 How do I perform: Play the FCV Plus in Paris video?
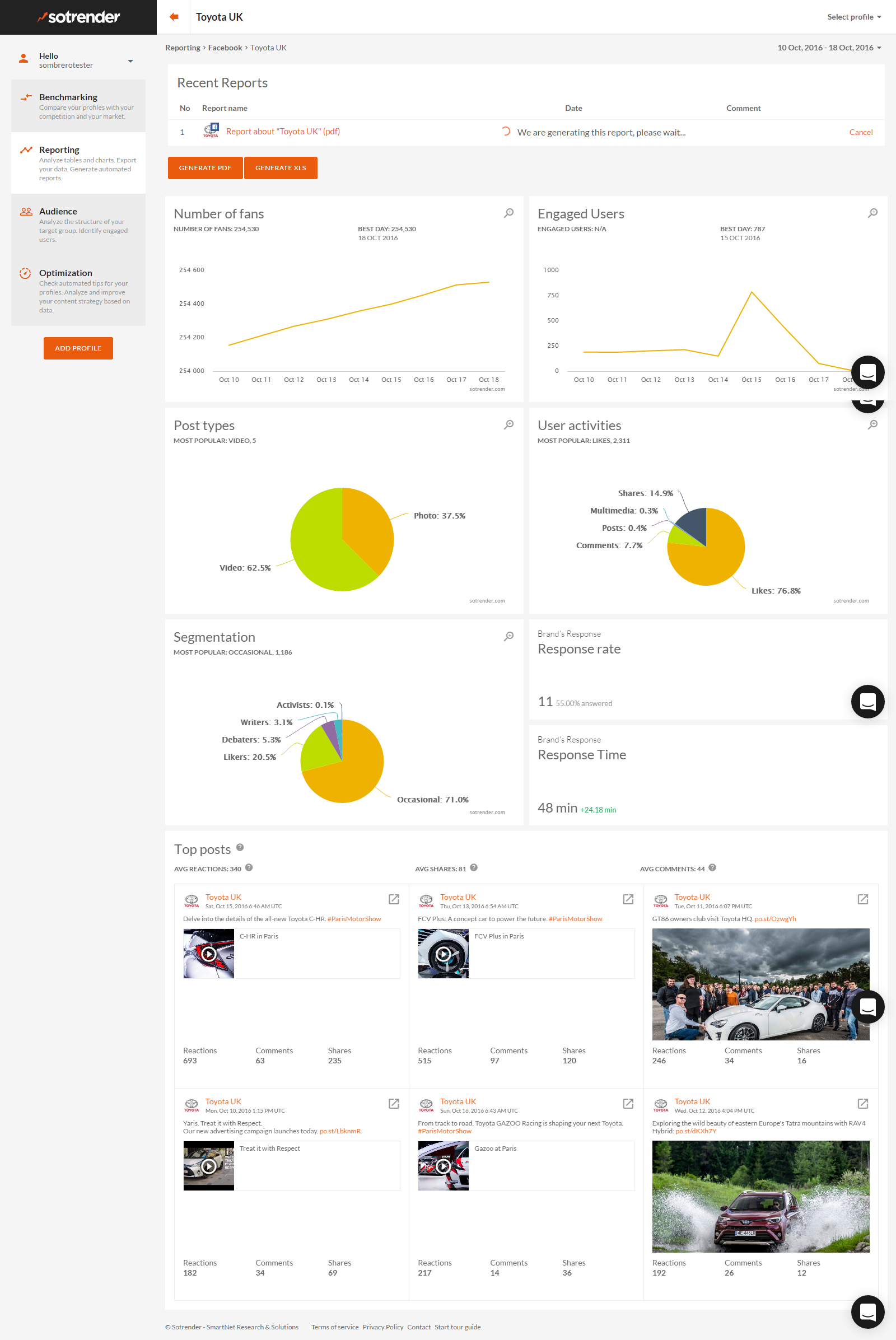pyautogui.click(x=443, y=954)
